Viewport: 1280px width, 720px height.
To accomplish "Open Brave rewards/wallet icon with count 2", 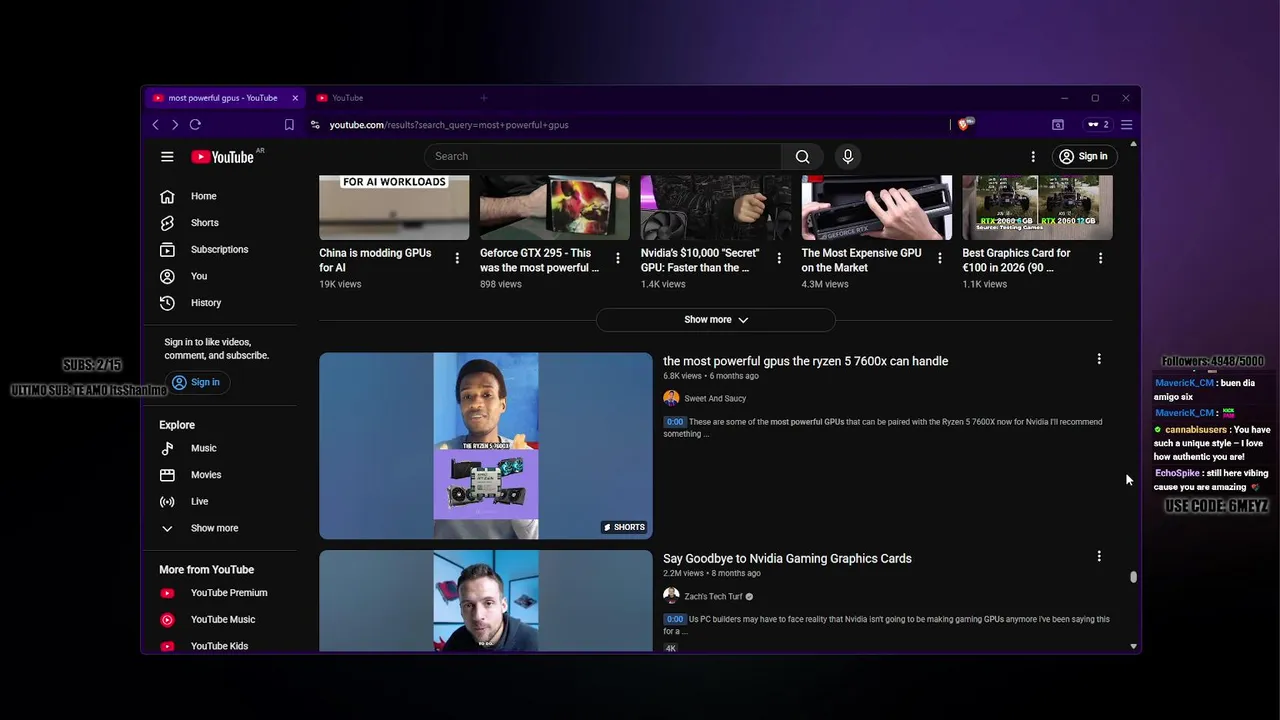I will click(1098, 125).
